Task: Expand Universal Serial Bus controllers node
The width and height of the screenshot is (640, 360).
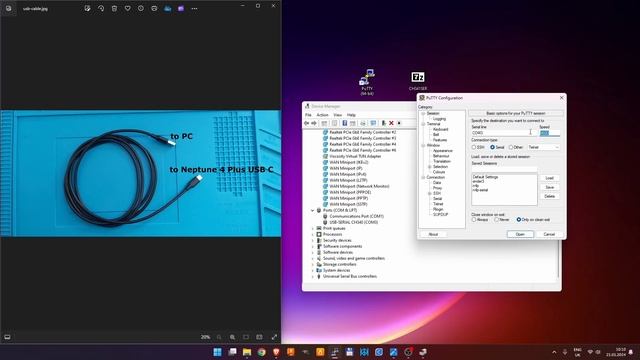Action: click(313, 276)
